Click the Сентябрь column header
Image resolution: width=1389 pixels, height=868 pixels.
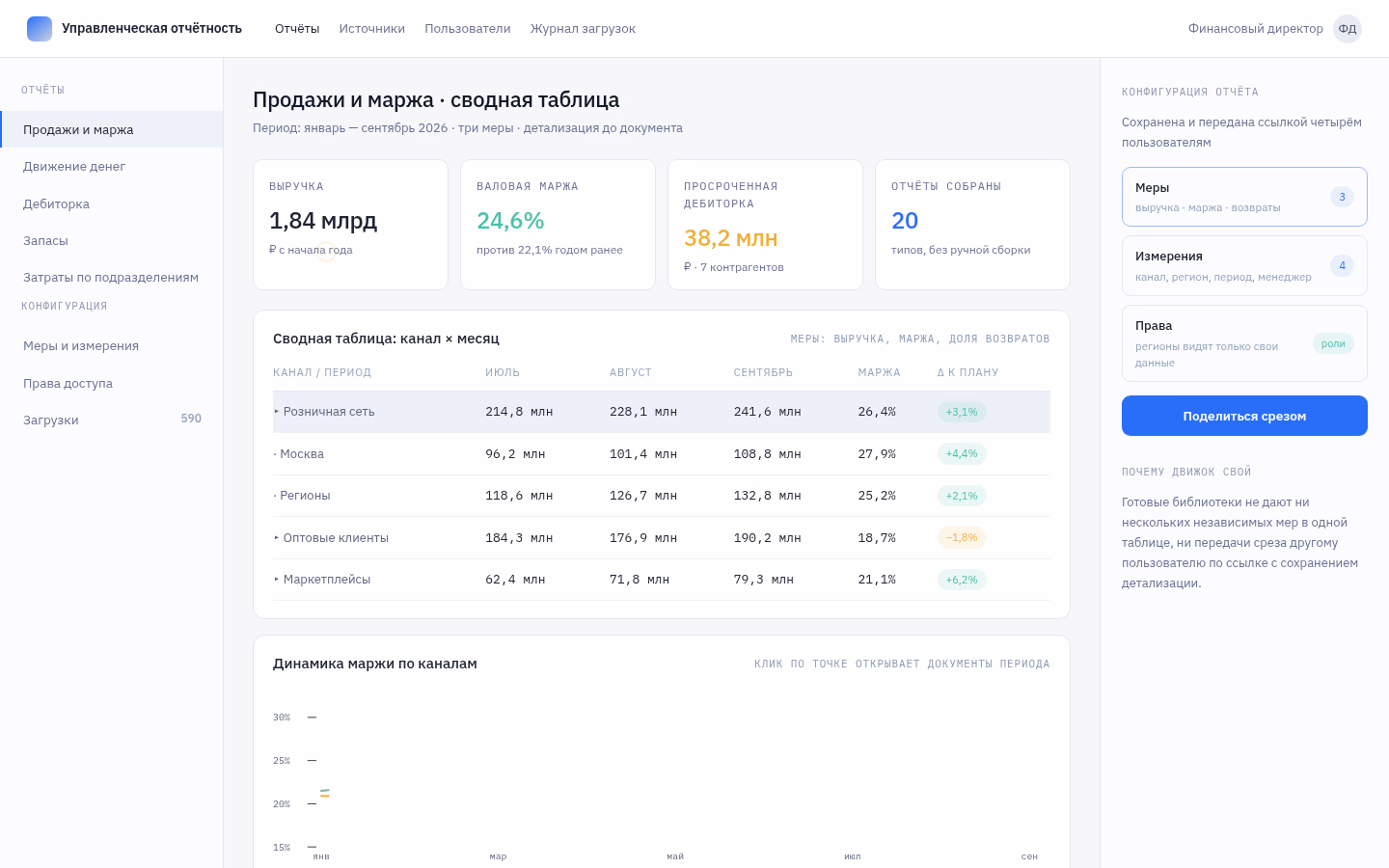point(763,372)
